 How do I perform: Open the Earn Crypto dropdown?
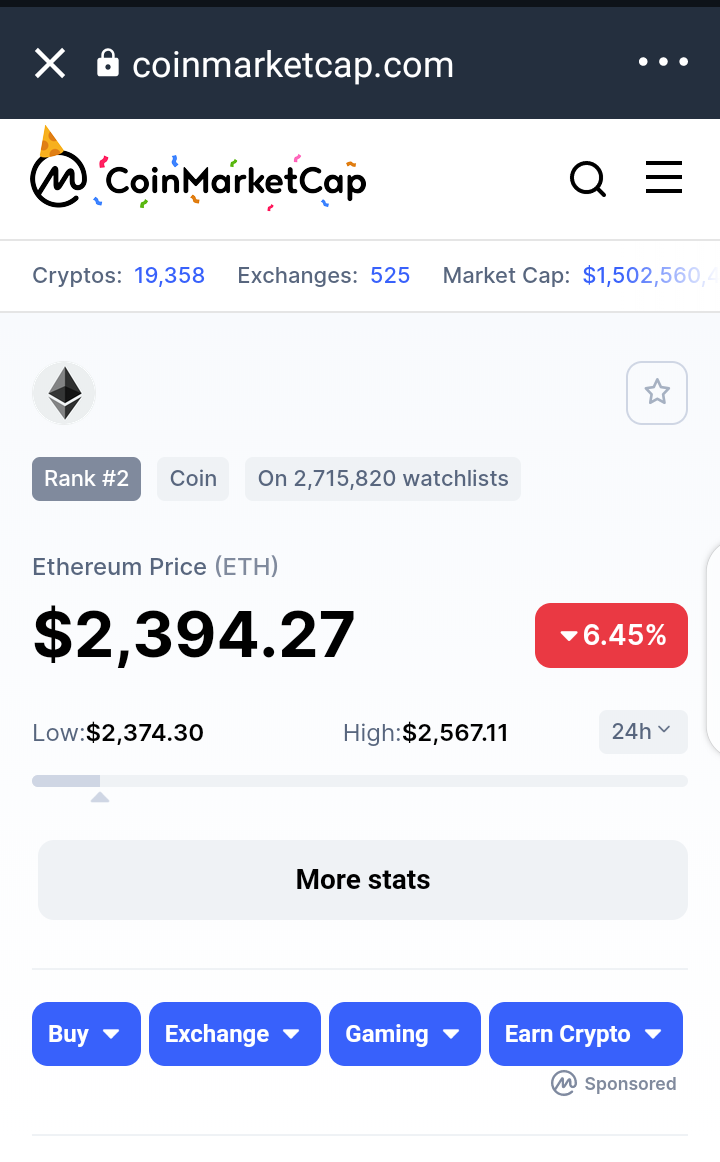coord(585,1034)
